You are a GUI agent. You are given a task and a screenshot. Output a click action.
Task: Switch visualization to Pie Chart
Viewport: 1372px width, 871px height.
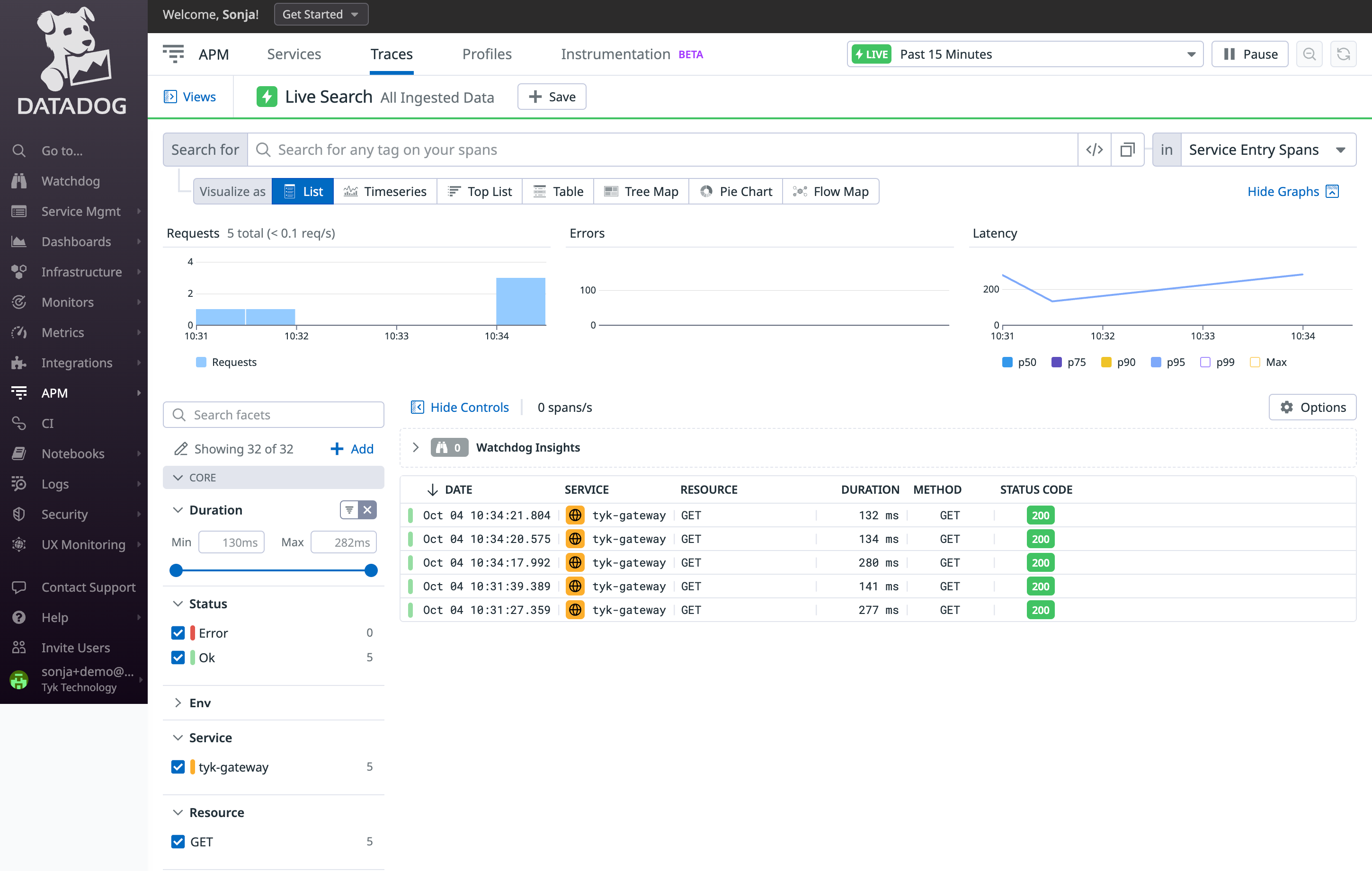click(x=736, y=191)
